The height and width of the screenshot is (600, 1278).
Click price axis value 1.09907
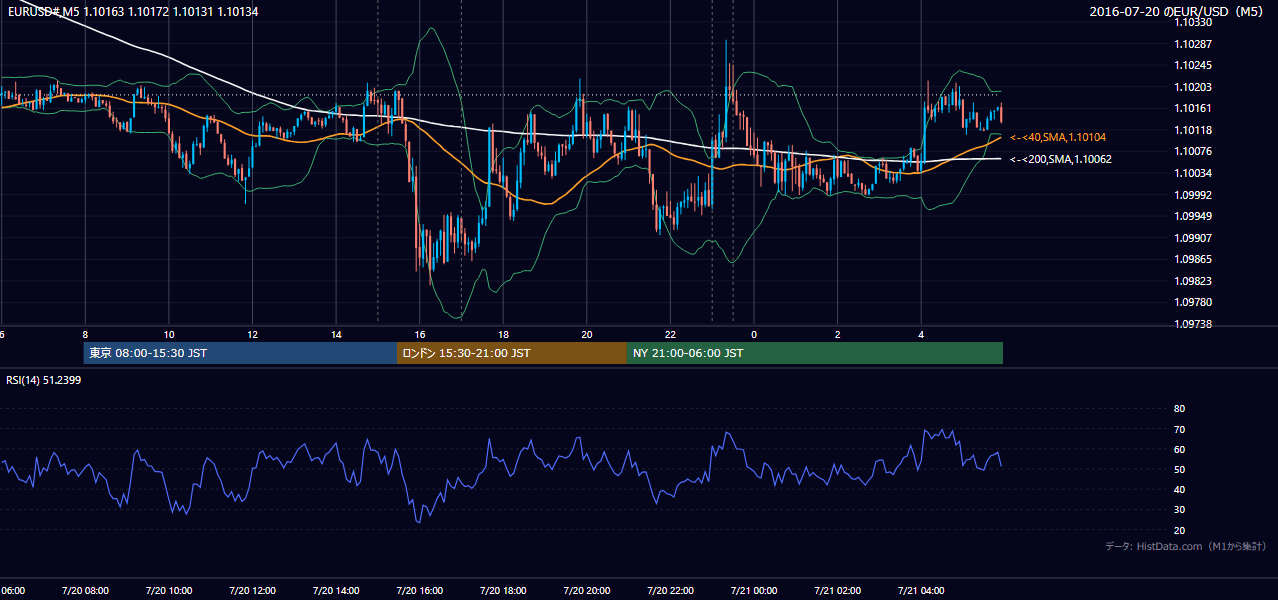pyautogui.click(x=1194, y=238)
